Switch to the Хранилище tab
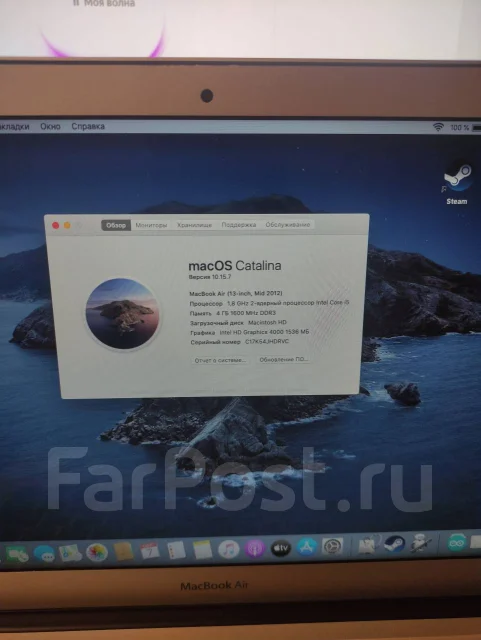 tap(194, 225)
